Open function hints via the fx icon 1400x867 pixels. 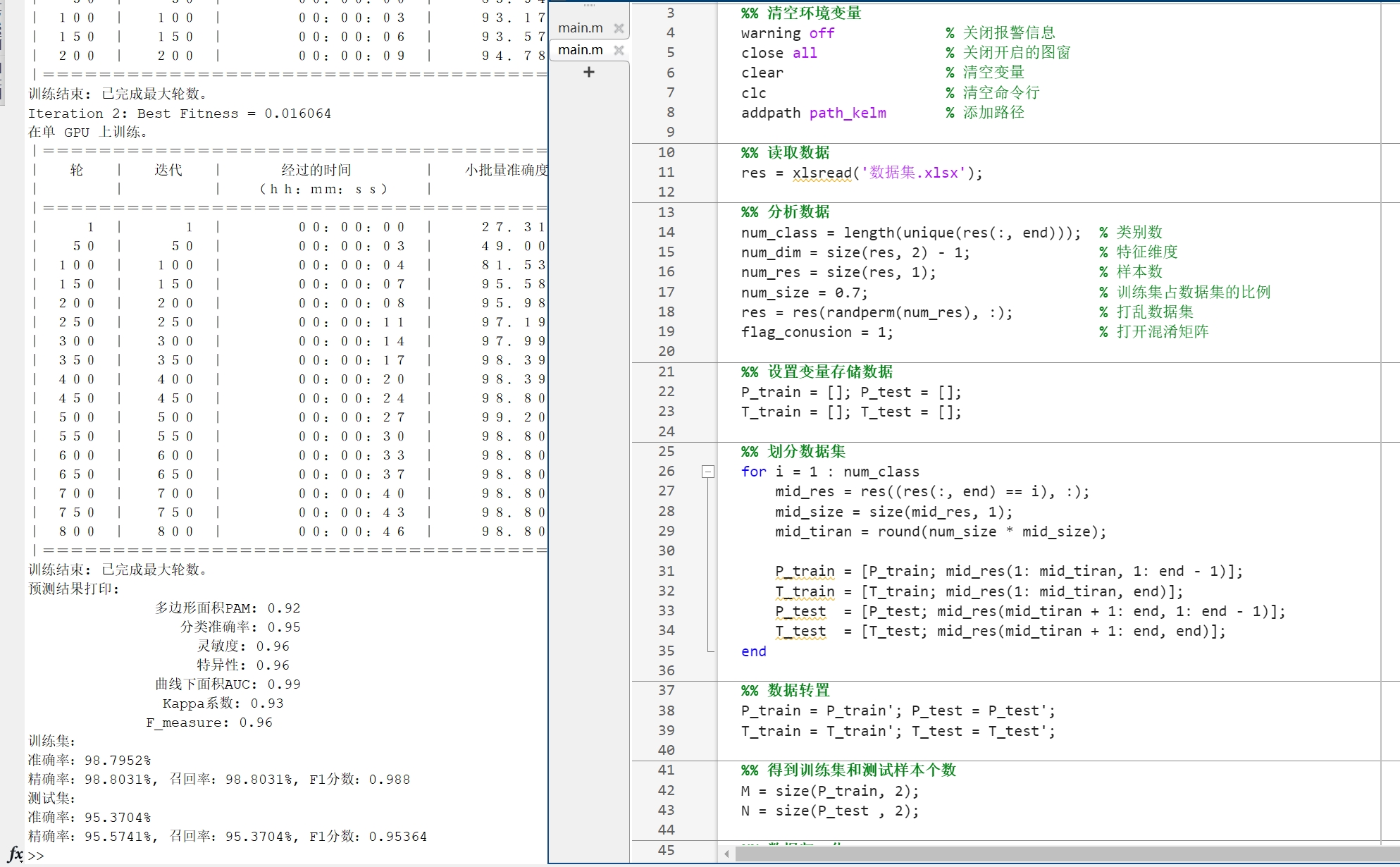pos(15,854)
